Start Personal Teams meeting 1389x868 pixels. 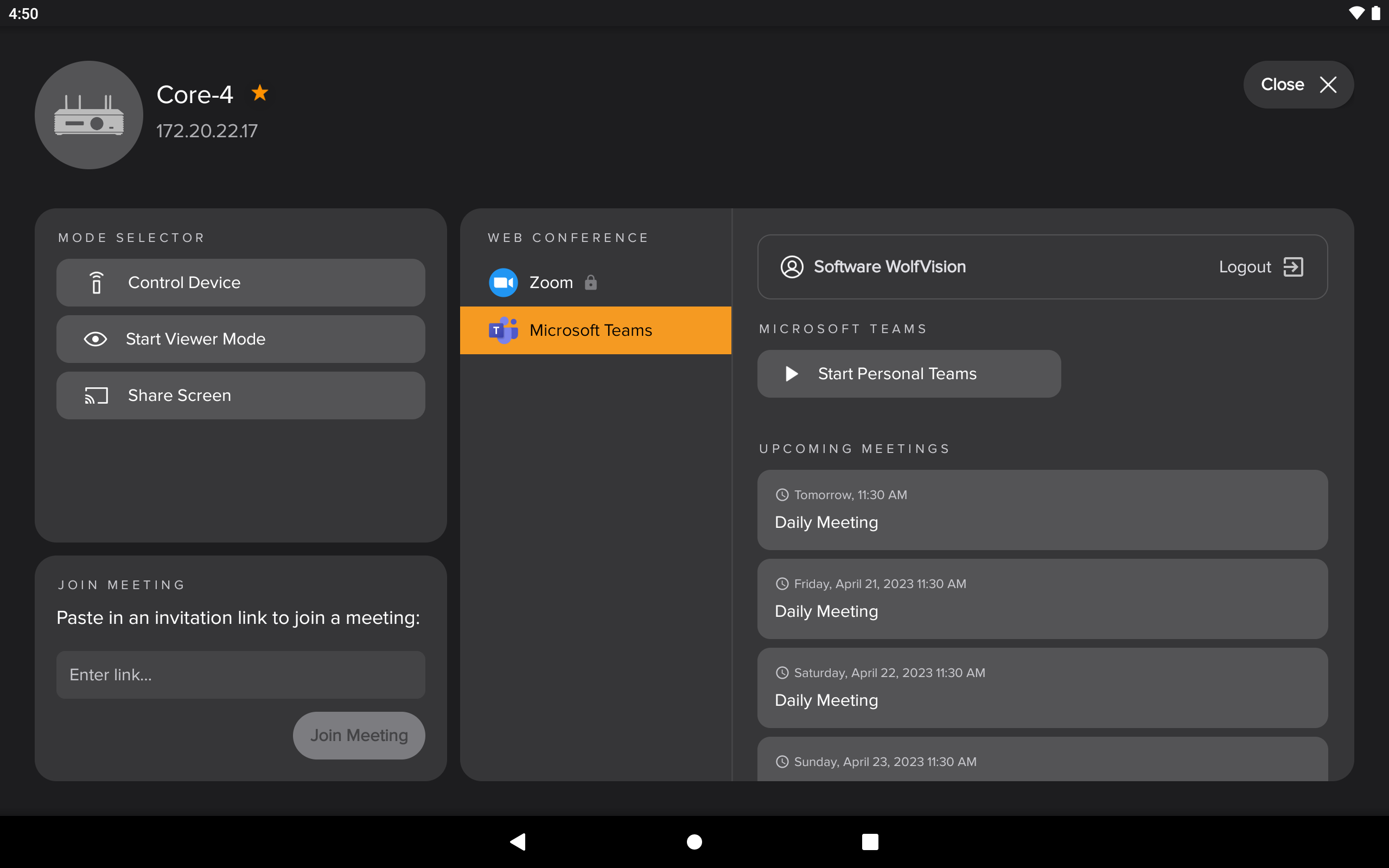pos(909,374)
